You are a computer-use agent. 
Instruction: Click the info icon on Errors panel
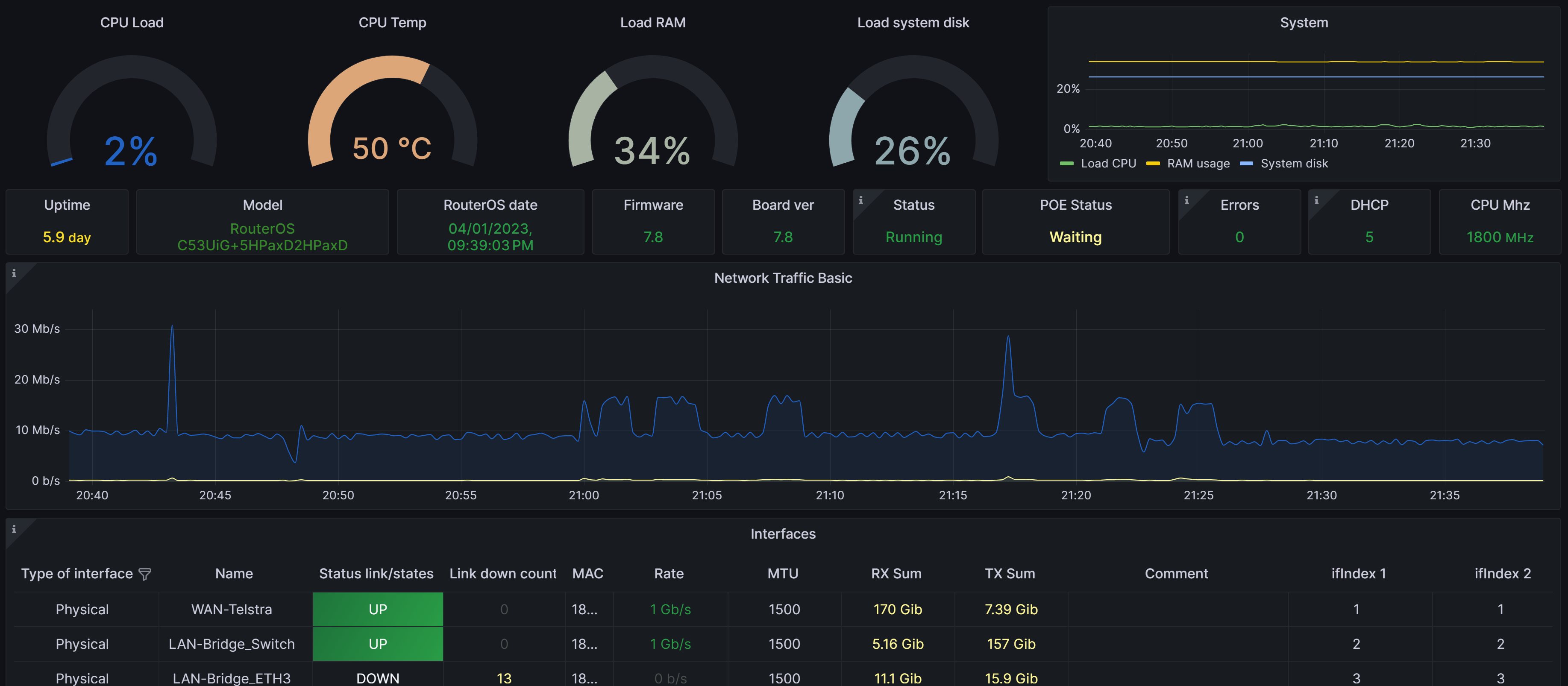[1186, 200]
